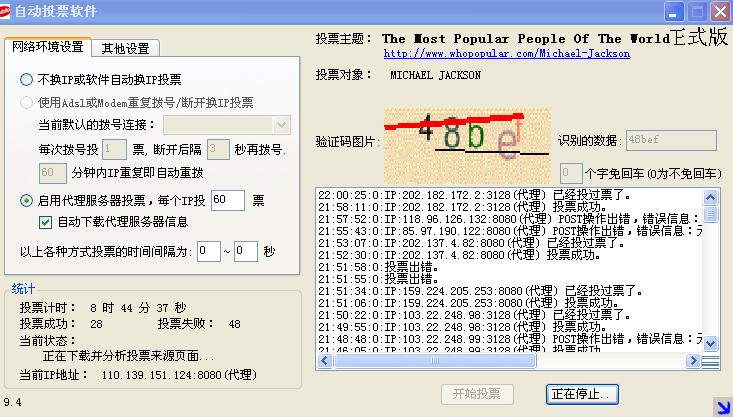The image size is (733, 417).
Task: Click the minimum time interval input field
Action: pos(208,252)
